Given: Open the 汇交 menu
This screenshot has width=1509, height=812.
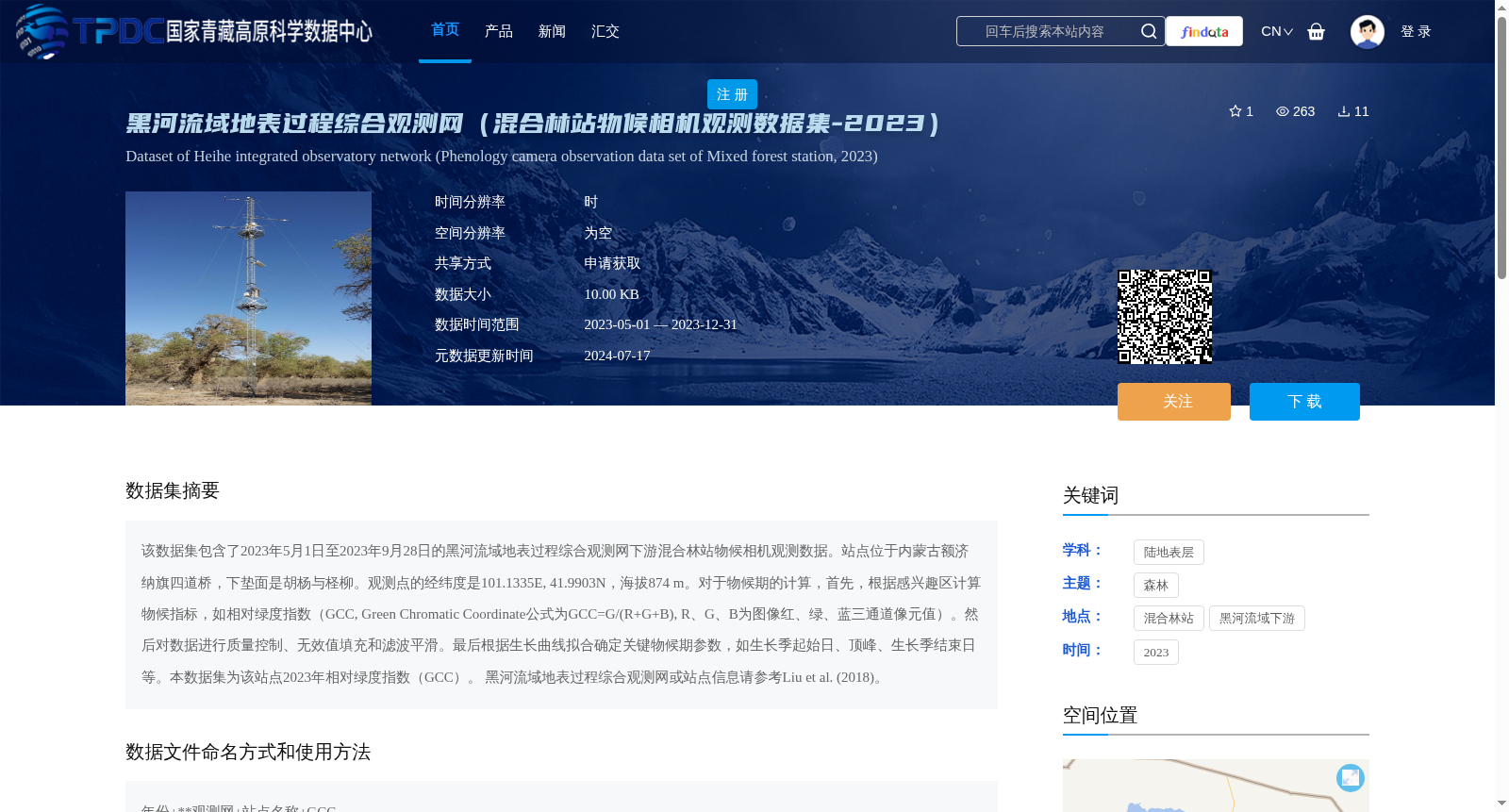Looking at the screenshot, I should 605,31.
